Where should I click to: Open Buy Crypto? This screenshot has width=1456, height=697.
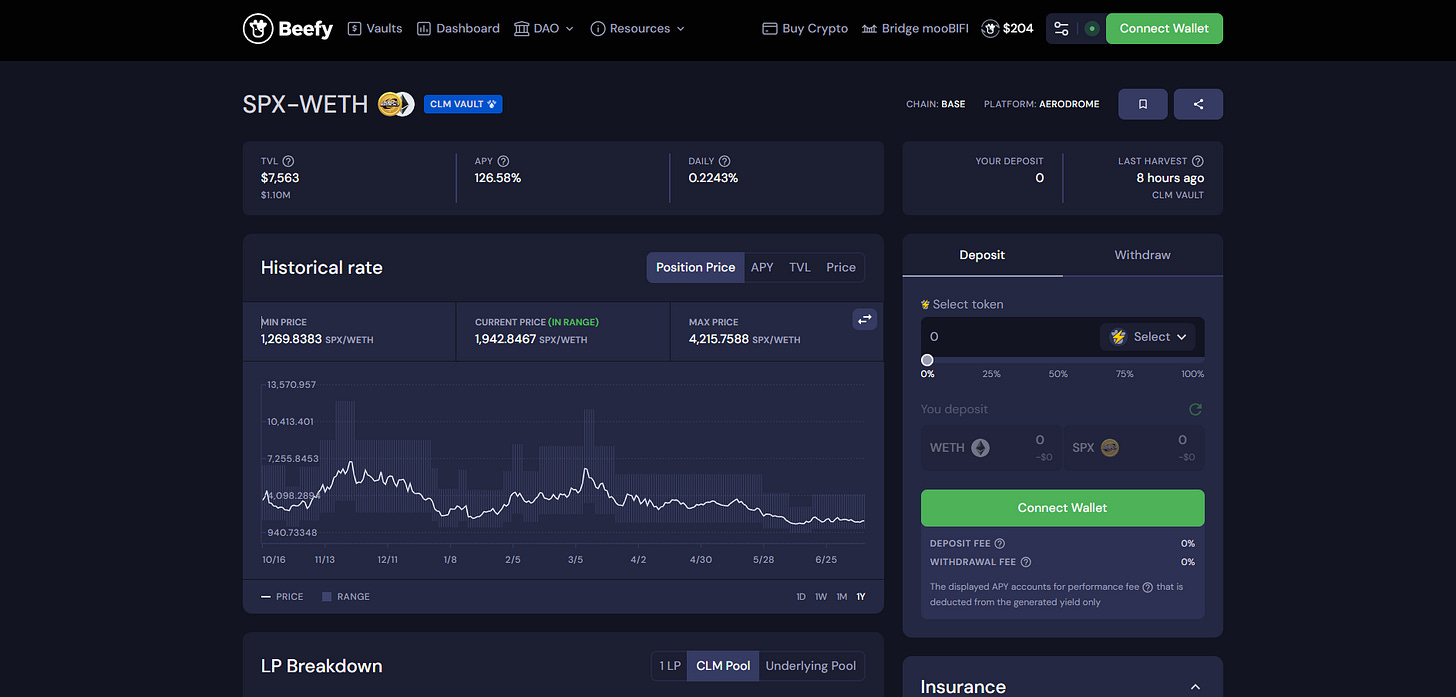(805, 29)
